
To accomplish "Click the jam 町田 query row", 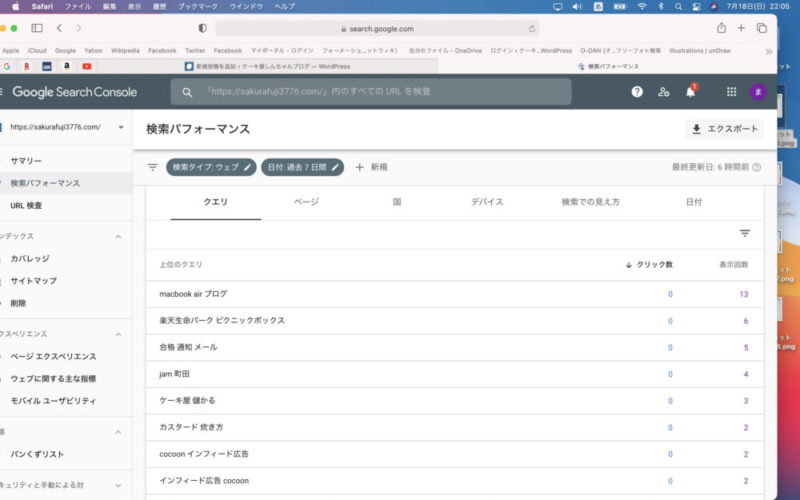I will (x=455, y=374).
